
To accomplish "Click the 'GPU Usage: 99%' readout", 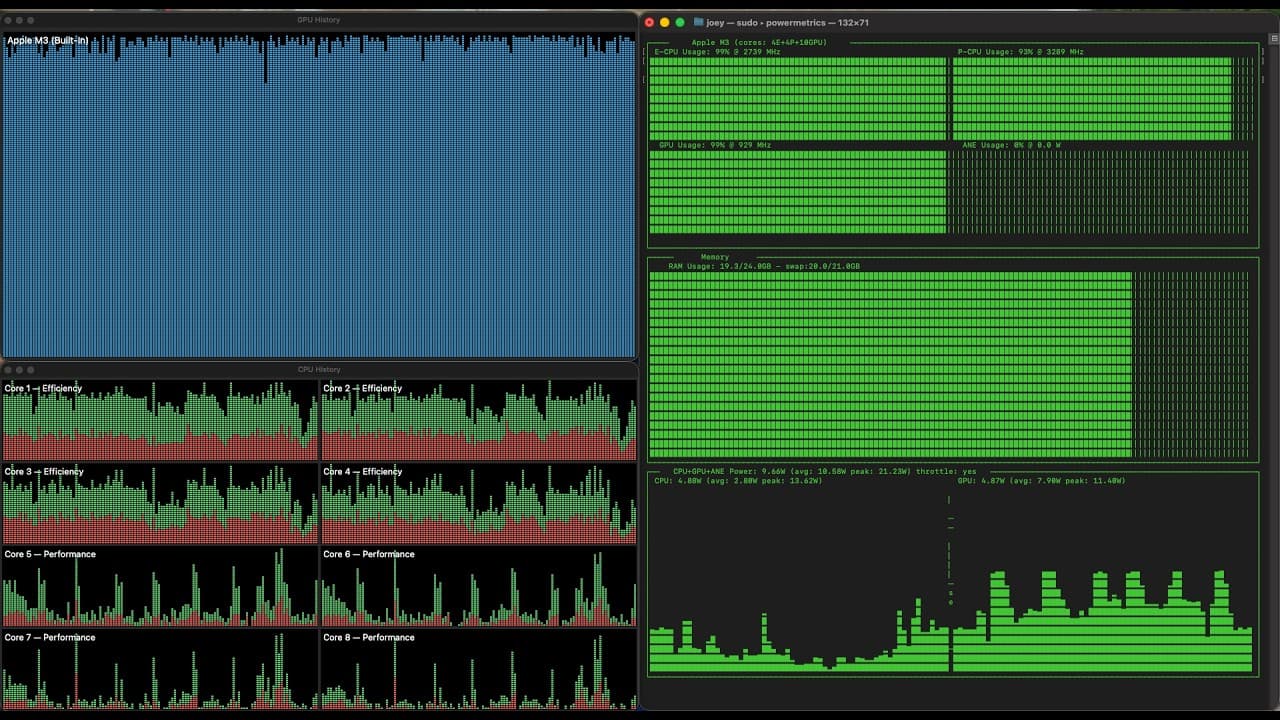I will point(715,145).
